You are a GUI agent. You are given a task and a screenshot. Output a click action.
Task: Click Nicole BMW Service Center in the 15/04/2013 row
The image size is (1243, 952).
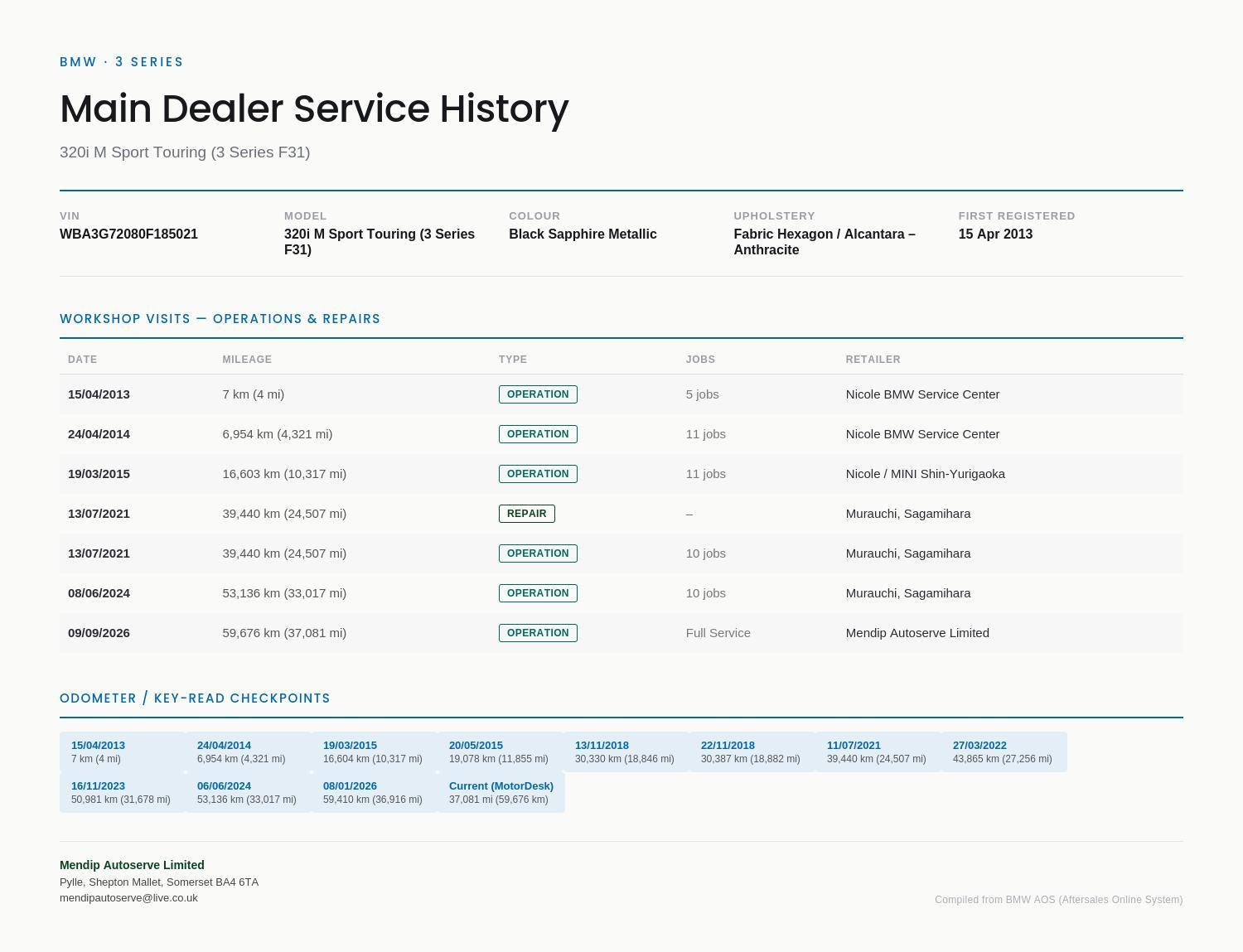click(x=922, y=394)
